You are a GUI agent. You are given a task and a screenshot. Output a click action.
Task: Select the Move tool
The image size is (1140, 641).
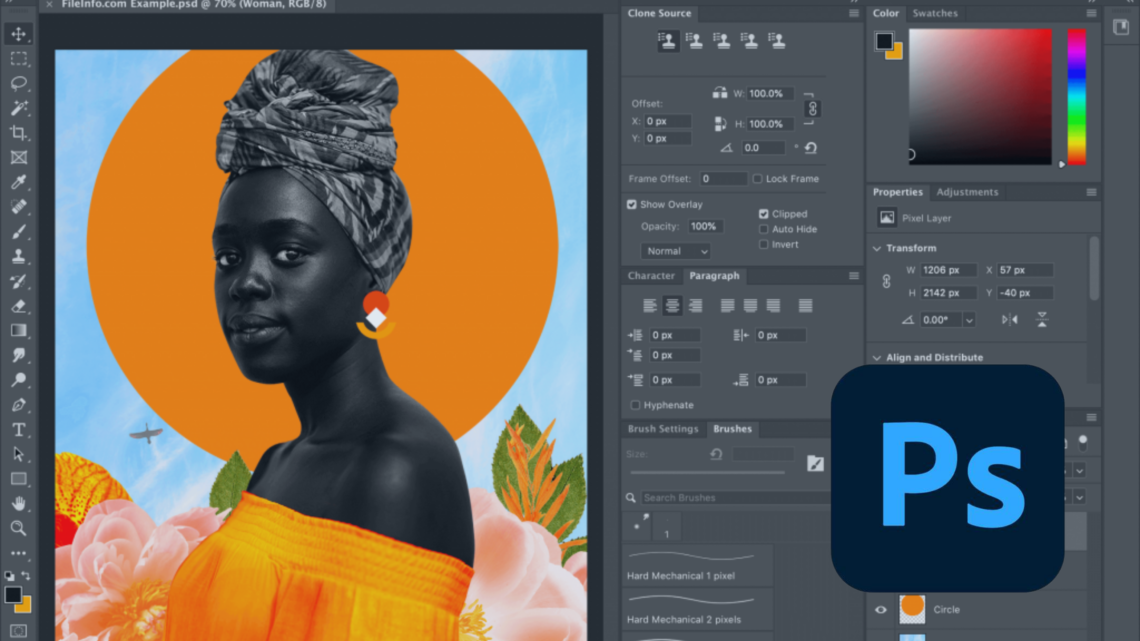(x=19, y=33)
